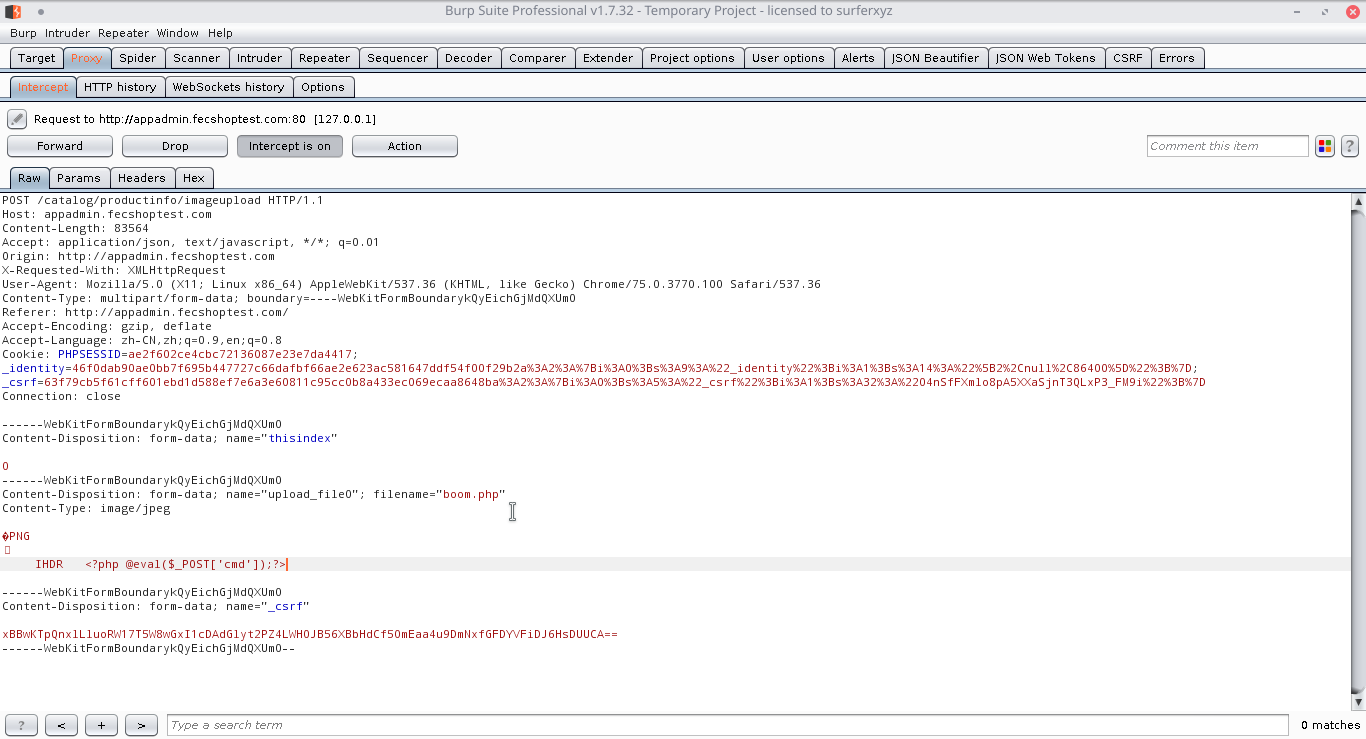Switch to the CSRF tab
This screenshot has height=739, width=1366.
coord(1128,58)
